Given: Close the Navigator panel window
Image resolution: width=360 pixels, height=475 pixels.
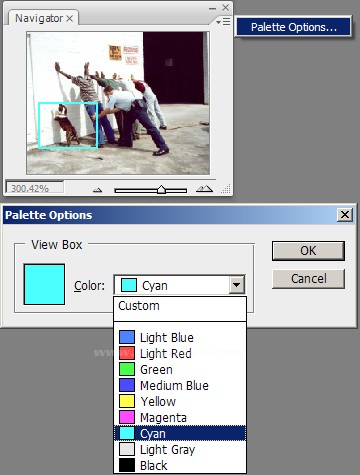Looking at the screenshot, I should [225, 7].
